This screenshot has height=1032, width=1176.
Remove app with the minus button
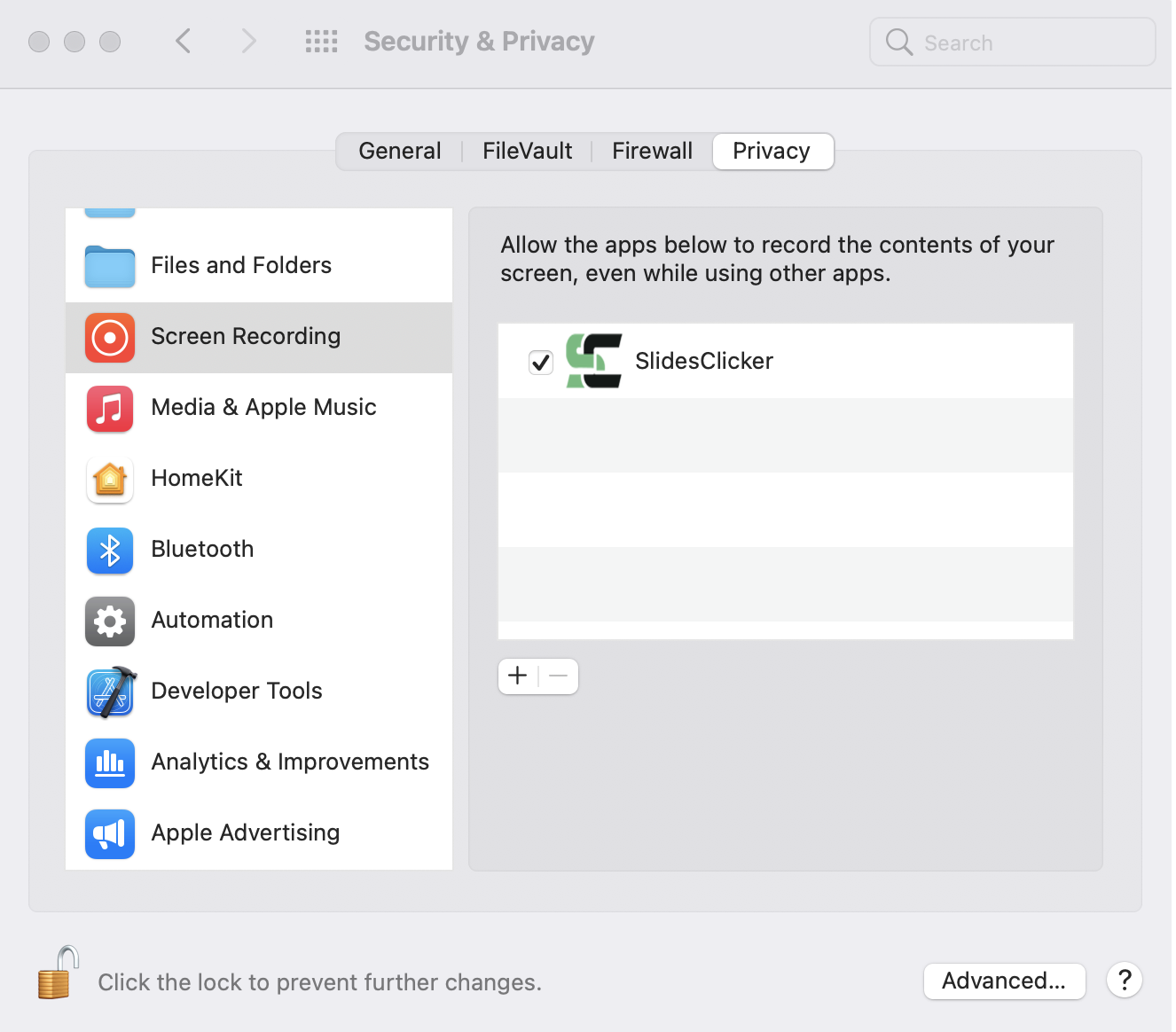[559, 676]
